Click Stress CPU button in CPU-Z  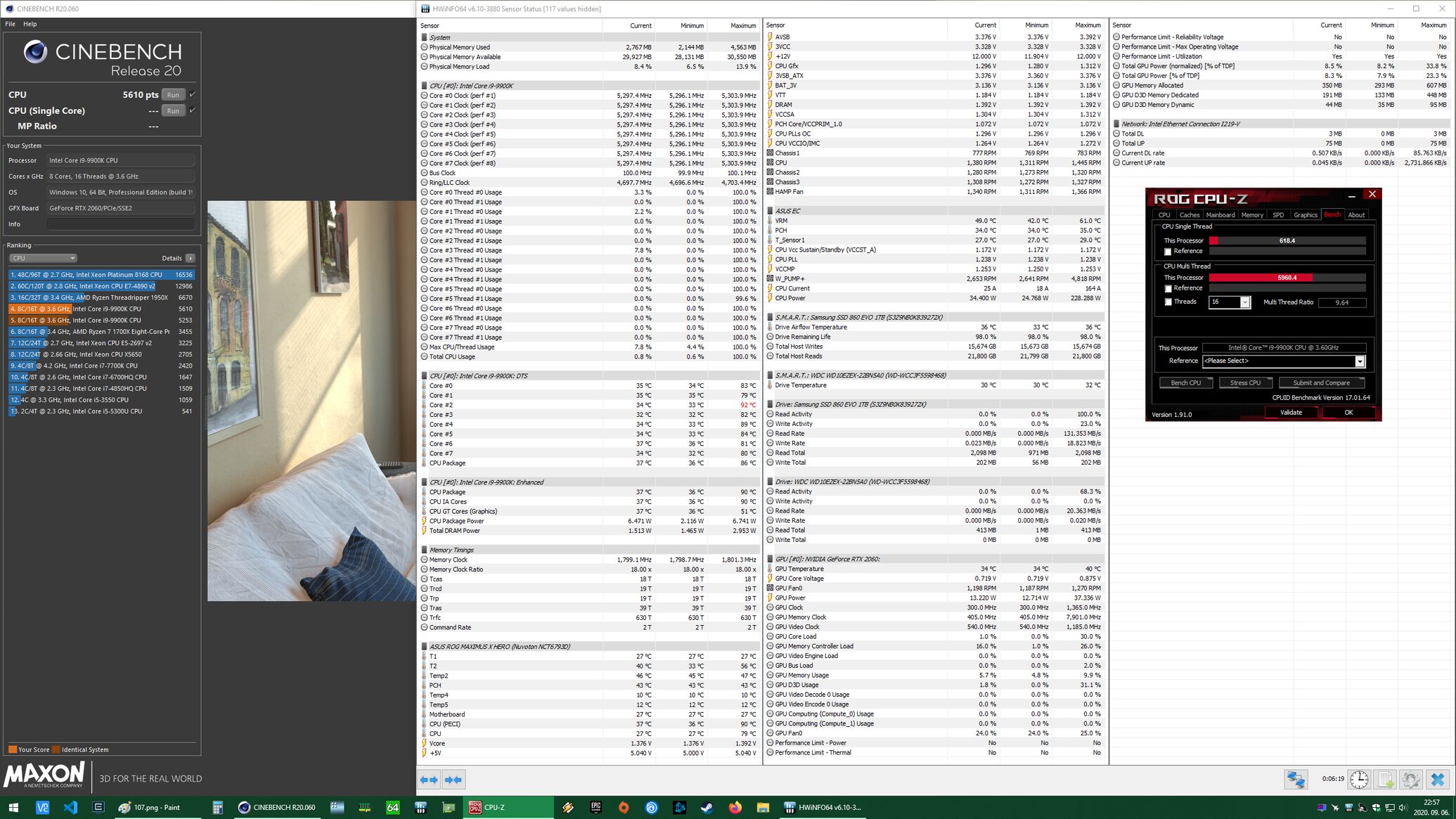point(1245,383)
